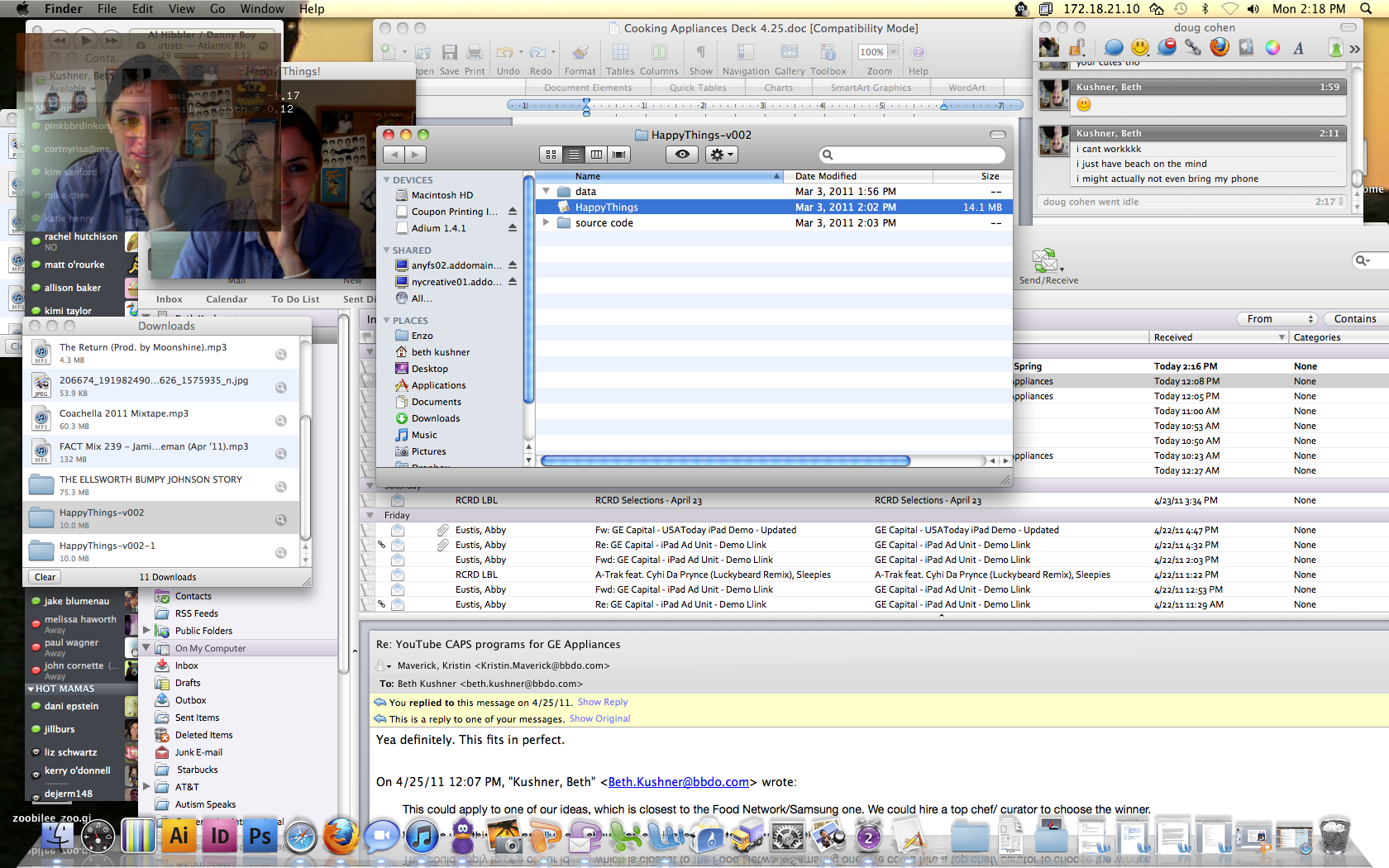Toggle encryption lock in doug cohen chat

[x=1078, y=47]
